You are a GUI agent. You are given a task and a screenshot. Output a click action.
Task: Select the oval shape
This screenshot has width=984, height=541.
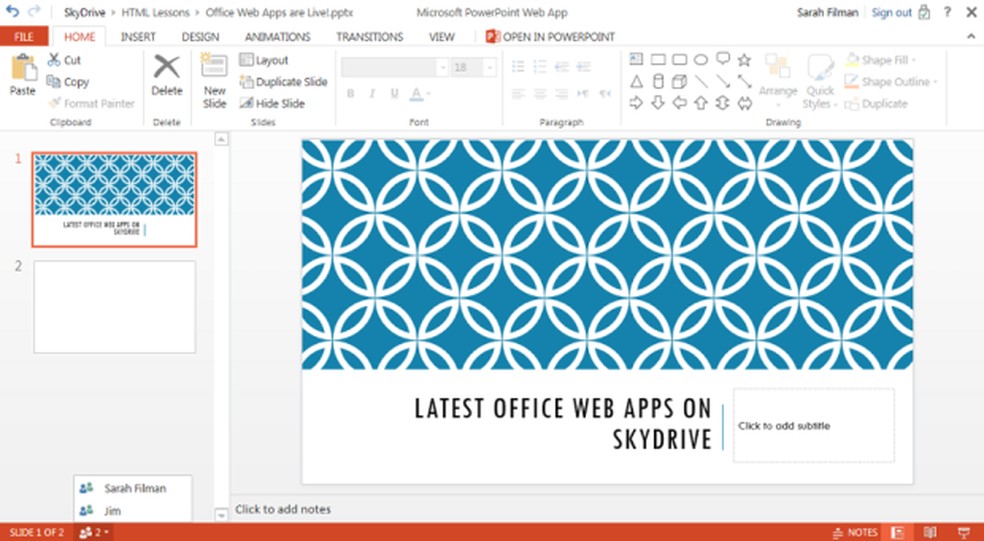pos(701,60)
